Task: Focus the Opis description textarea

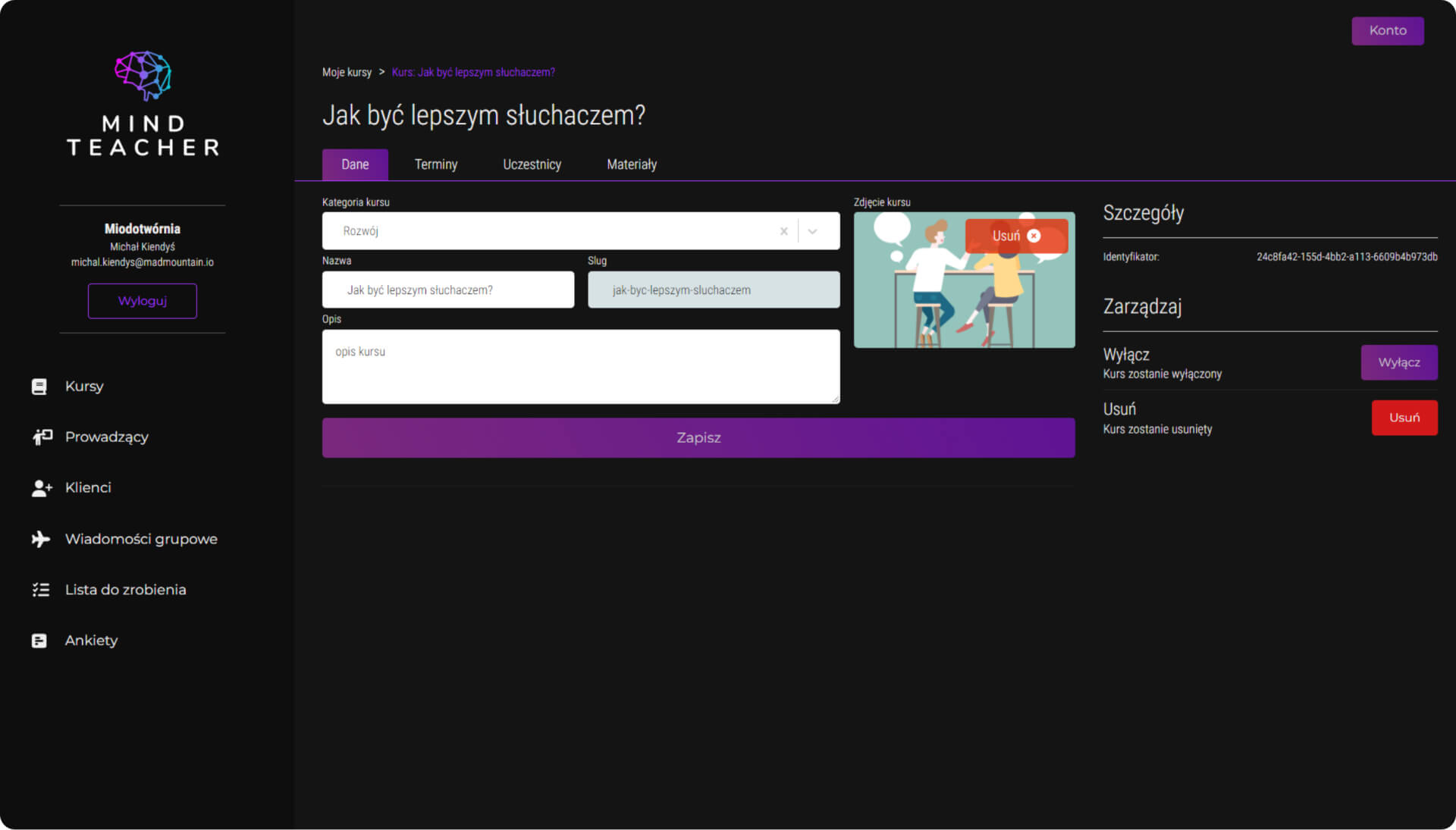Action: [580, 367]
